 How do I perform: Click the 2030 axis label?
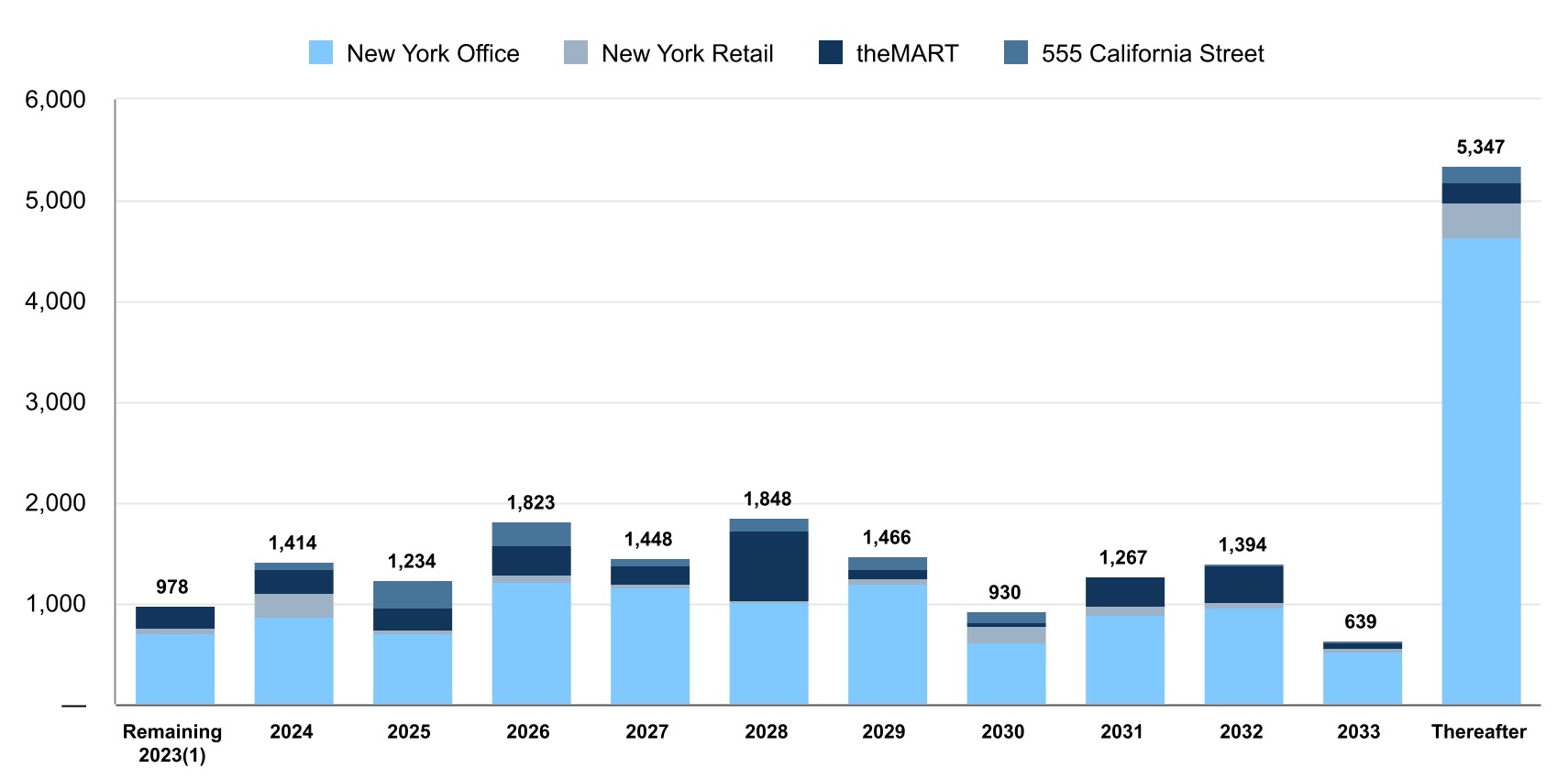(1003, 731)
